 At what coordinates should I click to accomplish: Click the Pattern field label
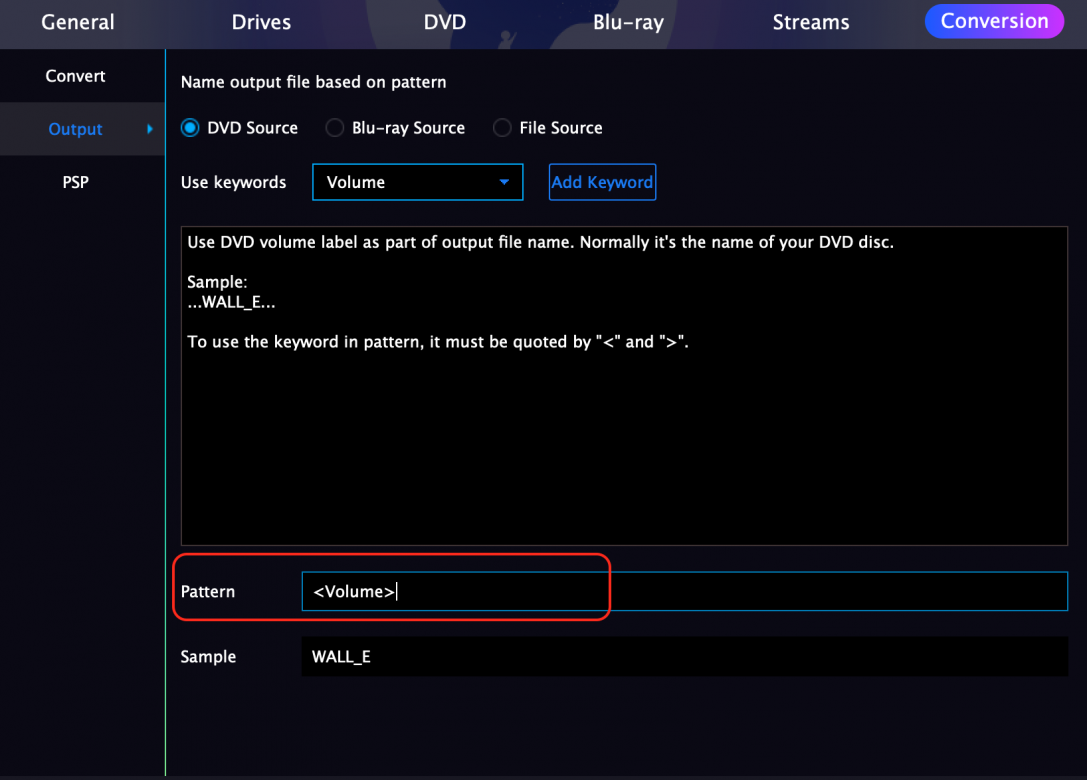click(208, 592)
